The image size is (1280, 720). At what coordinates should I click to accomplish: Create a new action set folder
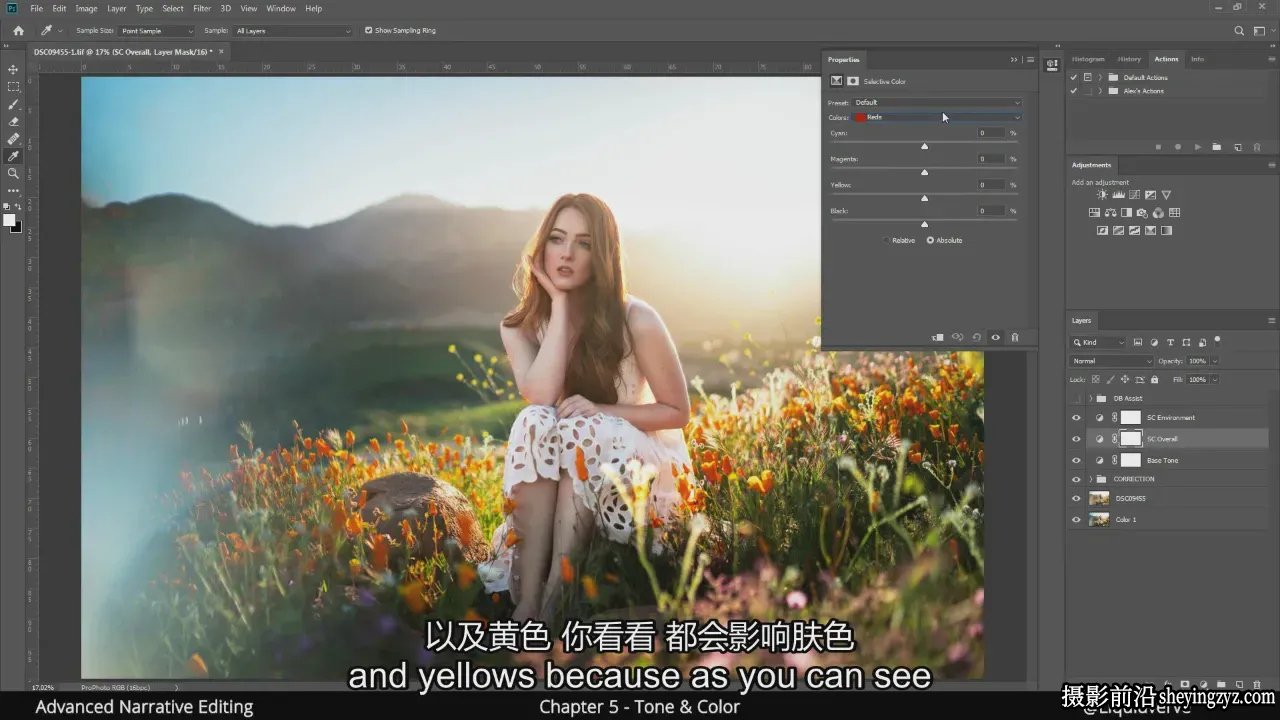[1217, 147]
